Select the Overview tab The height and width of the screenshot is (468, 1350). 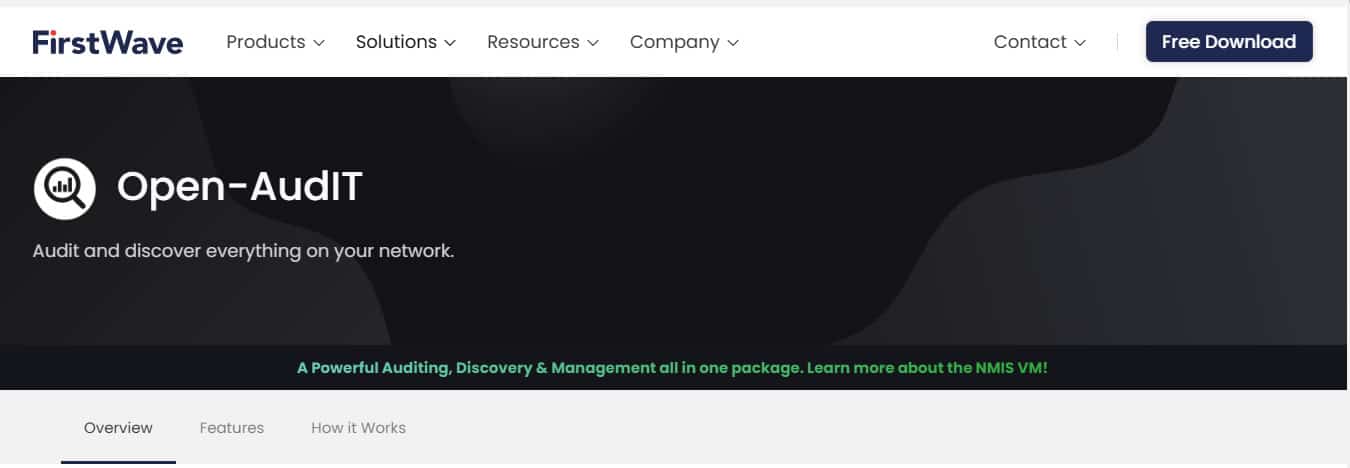[118, 428]
